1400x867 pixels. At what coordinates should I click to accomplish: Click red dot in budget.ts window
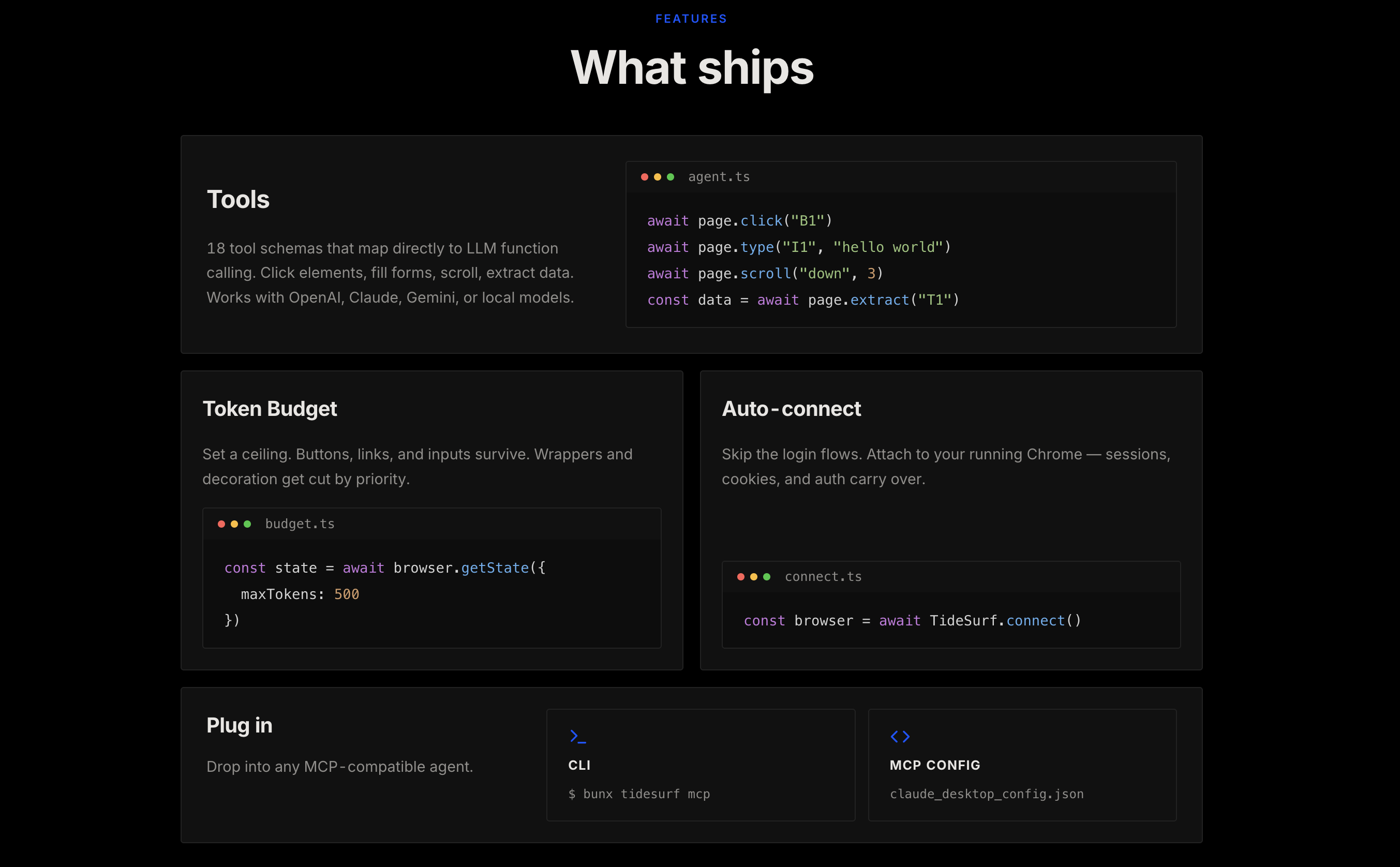(x=221, y=524)
